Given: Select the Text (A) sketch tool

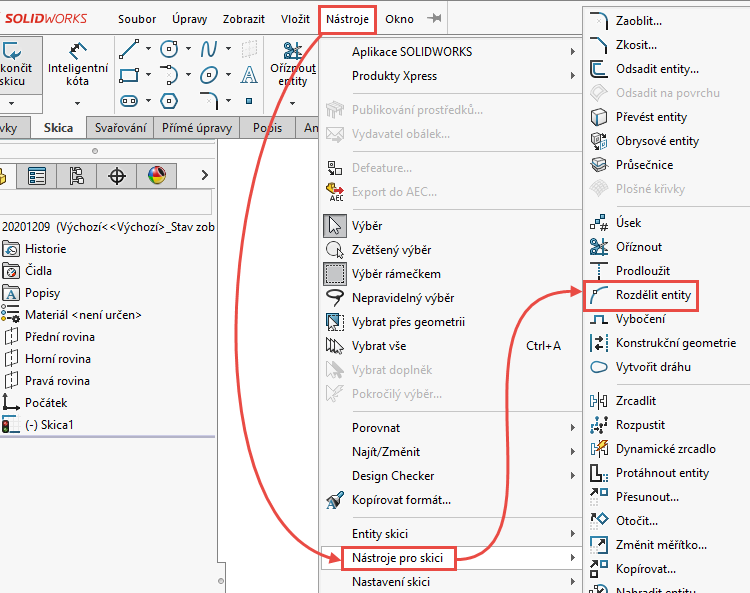Looking at the screenshot, I should pos(249,75).
